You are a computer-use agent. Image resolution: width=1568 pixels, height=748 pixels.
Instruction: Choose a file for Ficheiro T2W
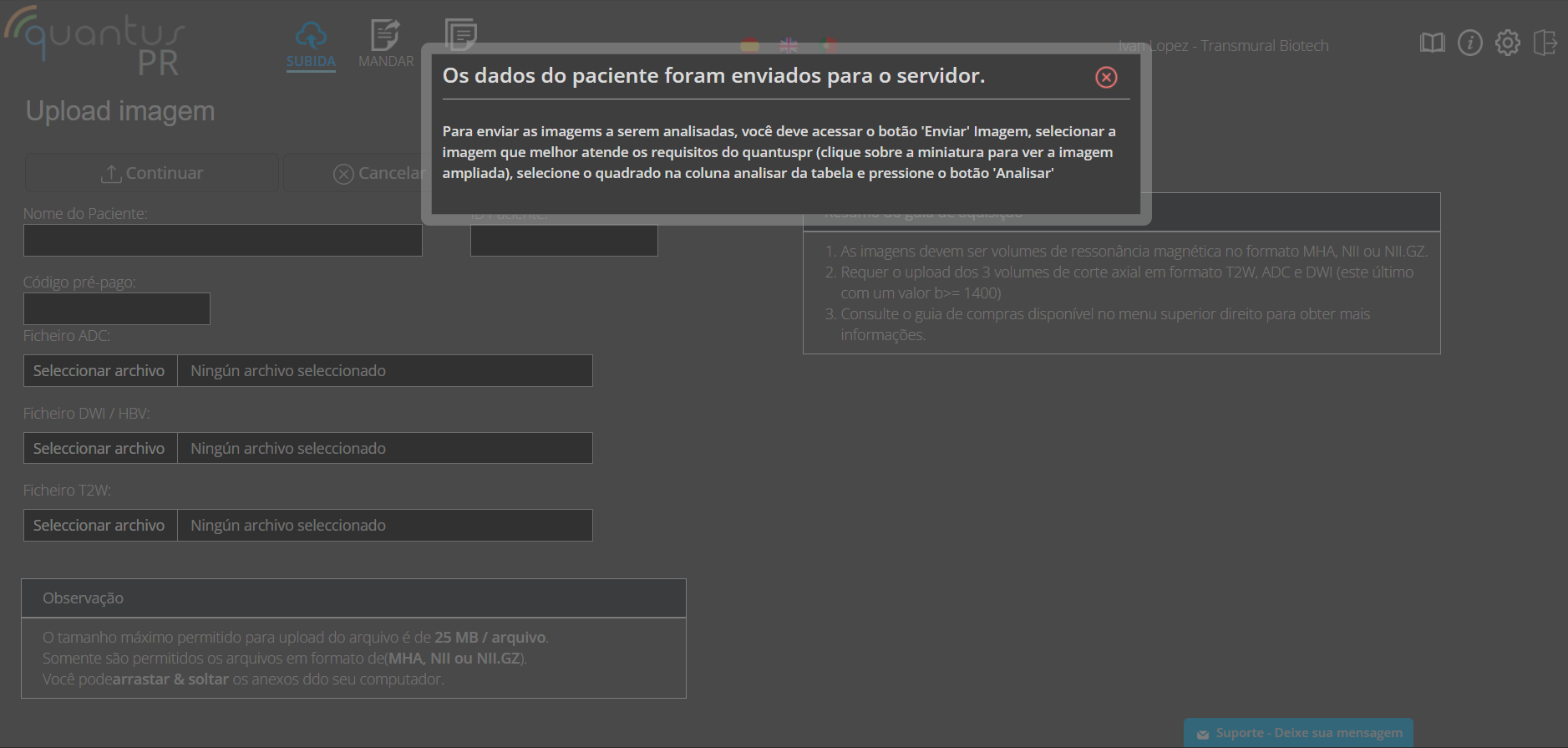click(x=99, y=526)
